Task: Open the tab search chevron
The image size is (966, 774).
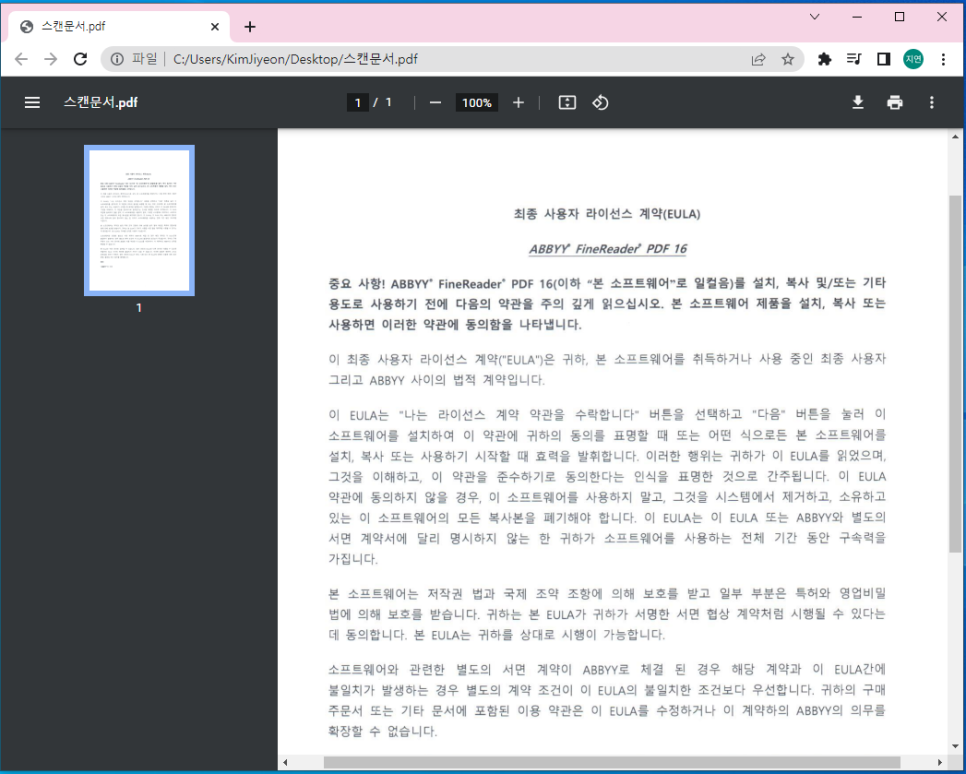Action: coord(814,17)
